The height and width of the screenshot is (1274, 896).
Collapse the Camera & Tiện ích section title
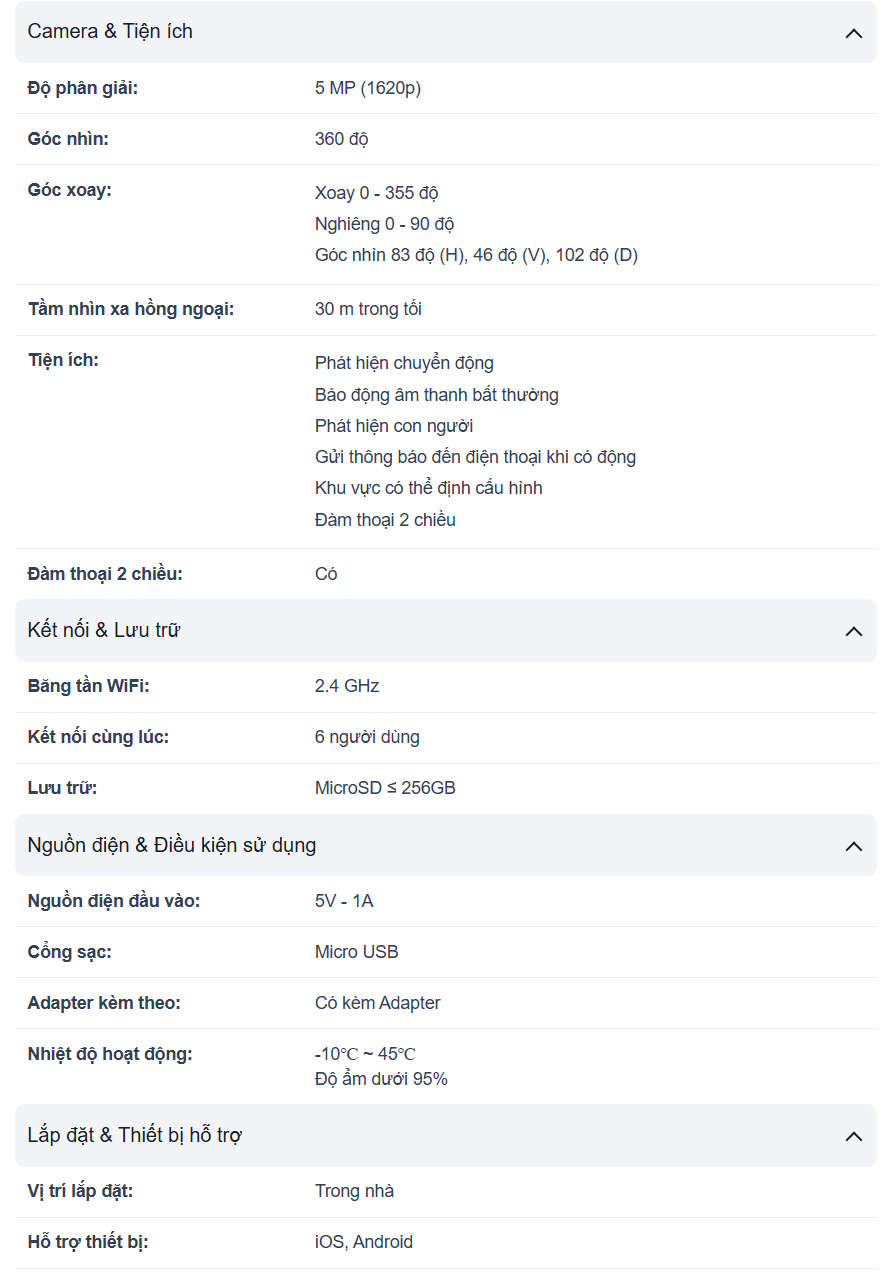(x=110, y=31)
